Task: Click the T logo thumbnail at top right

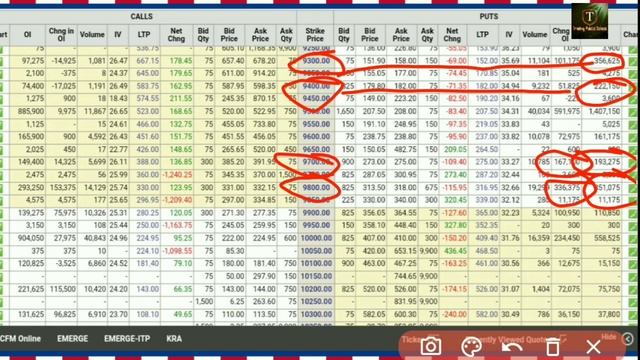Action: tap(589, 21)
